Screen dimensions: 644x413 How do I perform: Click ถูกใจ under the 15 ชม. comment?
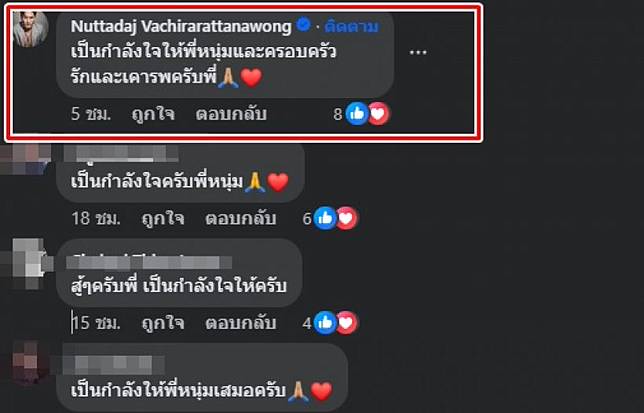163,324
